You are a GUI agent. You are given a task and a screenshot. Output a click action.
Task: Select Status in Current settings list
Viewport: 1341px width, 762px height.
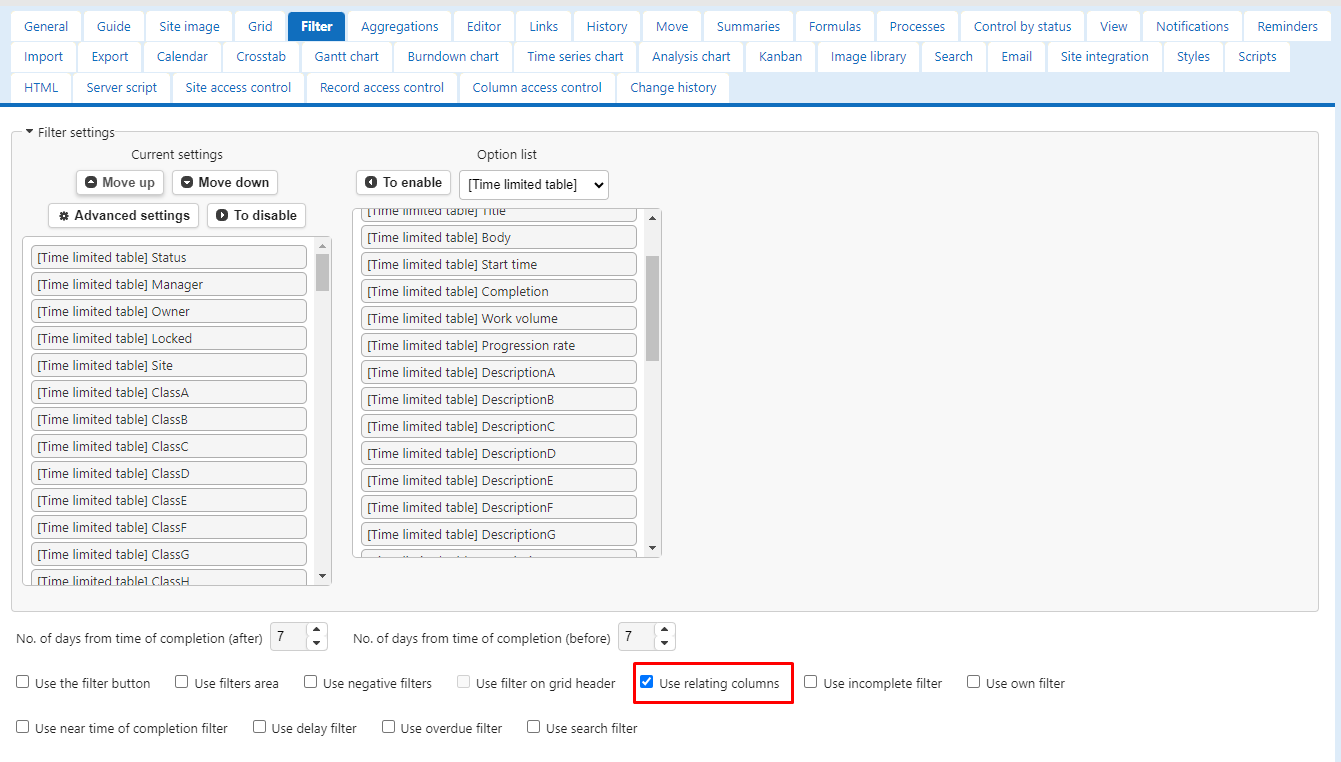(x=169, y=258)
